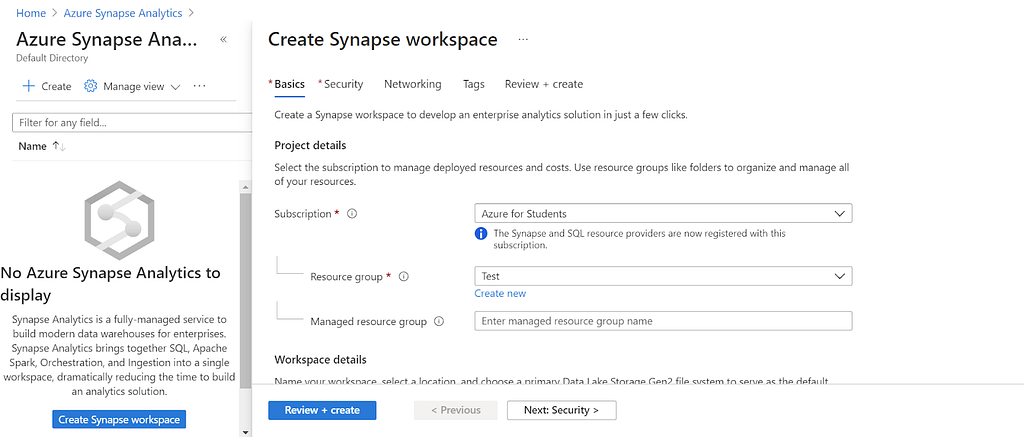Open the ellipsis menu beside Create Synapse workspace
The height and width of the screenshot is (437, 1024).
(523, 39)
